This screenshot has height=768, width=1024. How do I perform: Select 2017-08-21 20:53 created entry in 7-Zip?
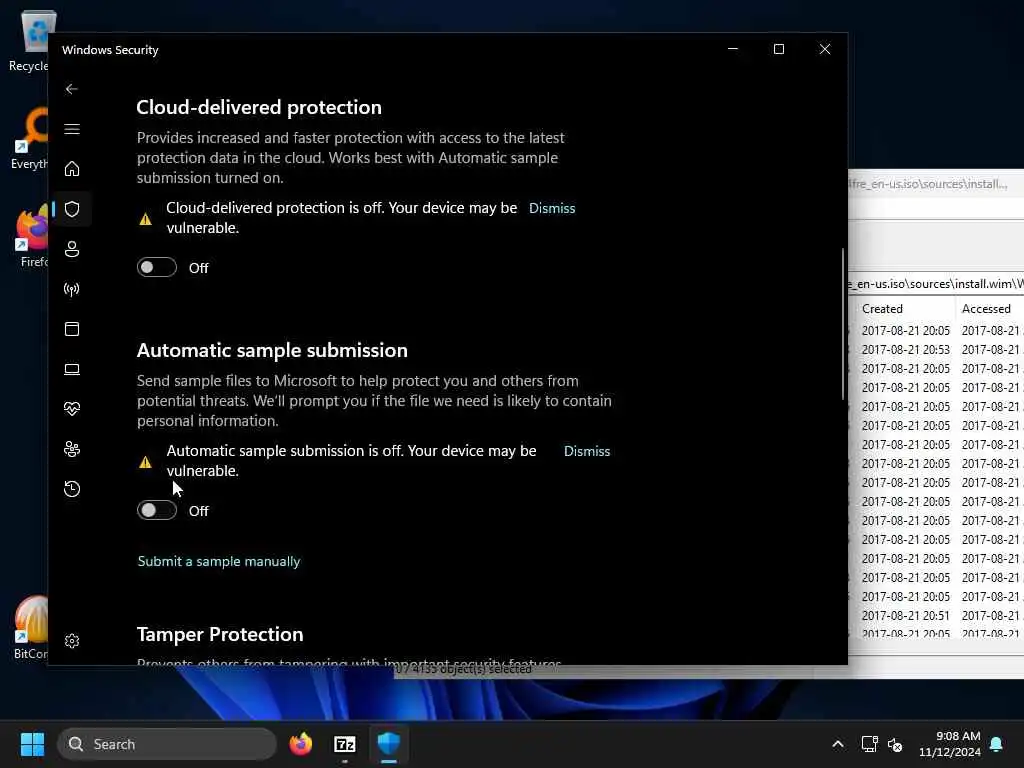click(x=905, y=349)
